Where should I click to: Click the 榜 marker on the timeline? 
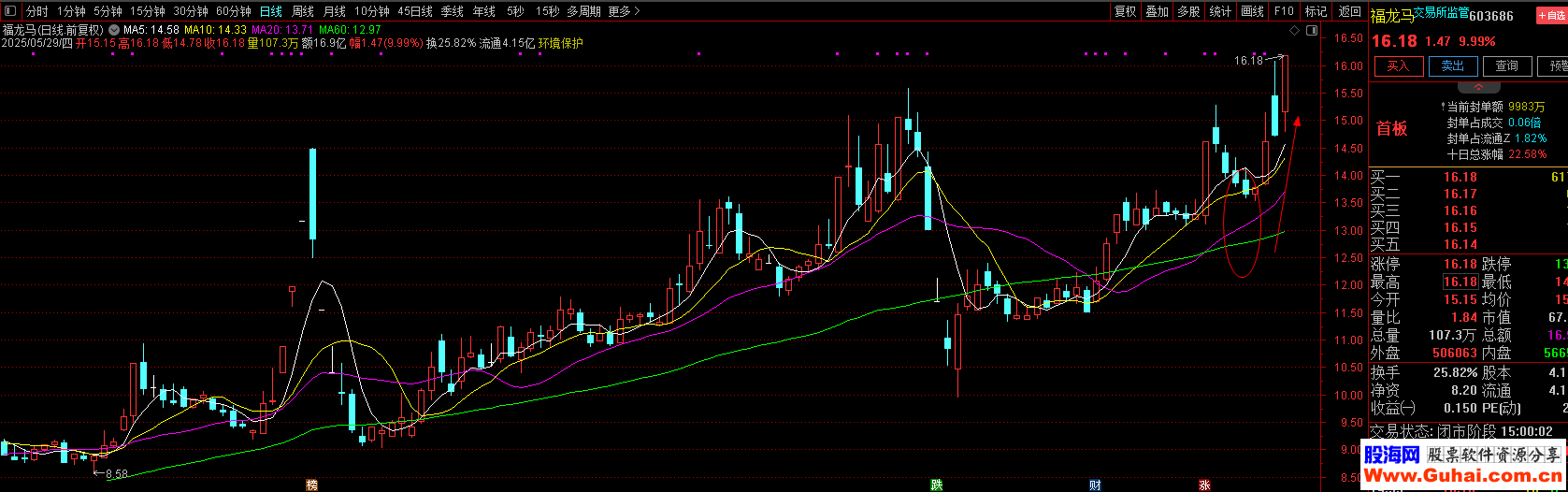tap(312, 485)
